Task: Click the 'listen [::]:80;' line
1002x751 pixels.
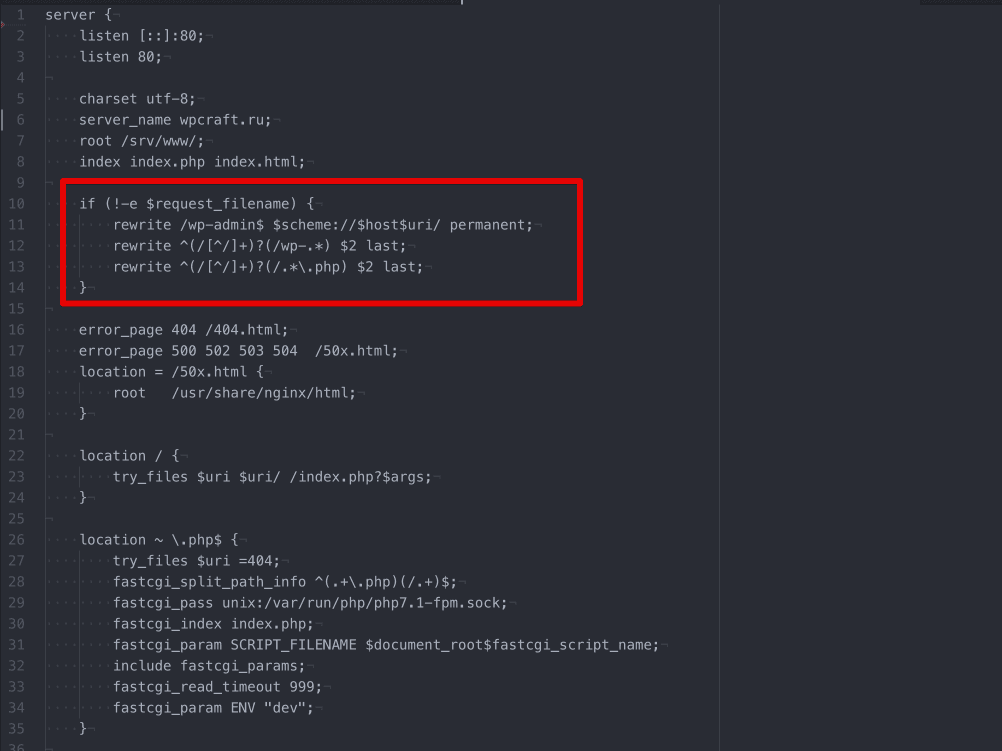Action: 141,36
